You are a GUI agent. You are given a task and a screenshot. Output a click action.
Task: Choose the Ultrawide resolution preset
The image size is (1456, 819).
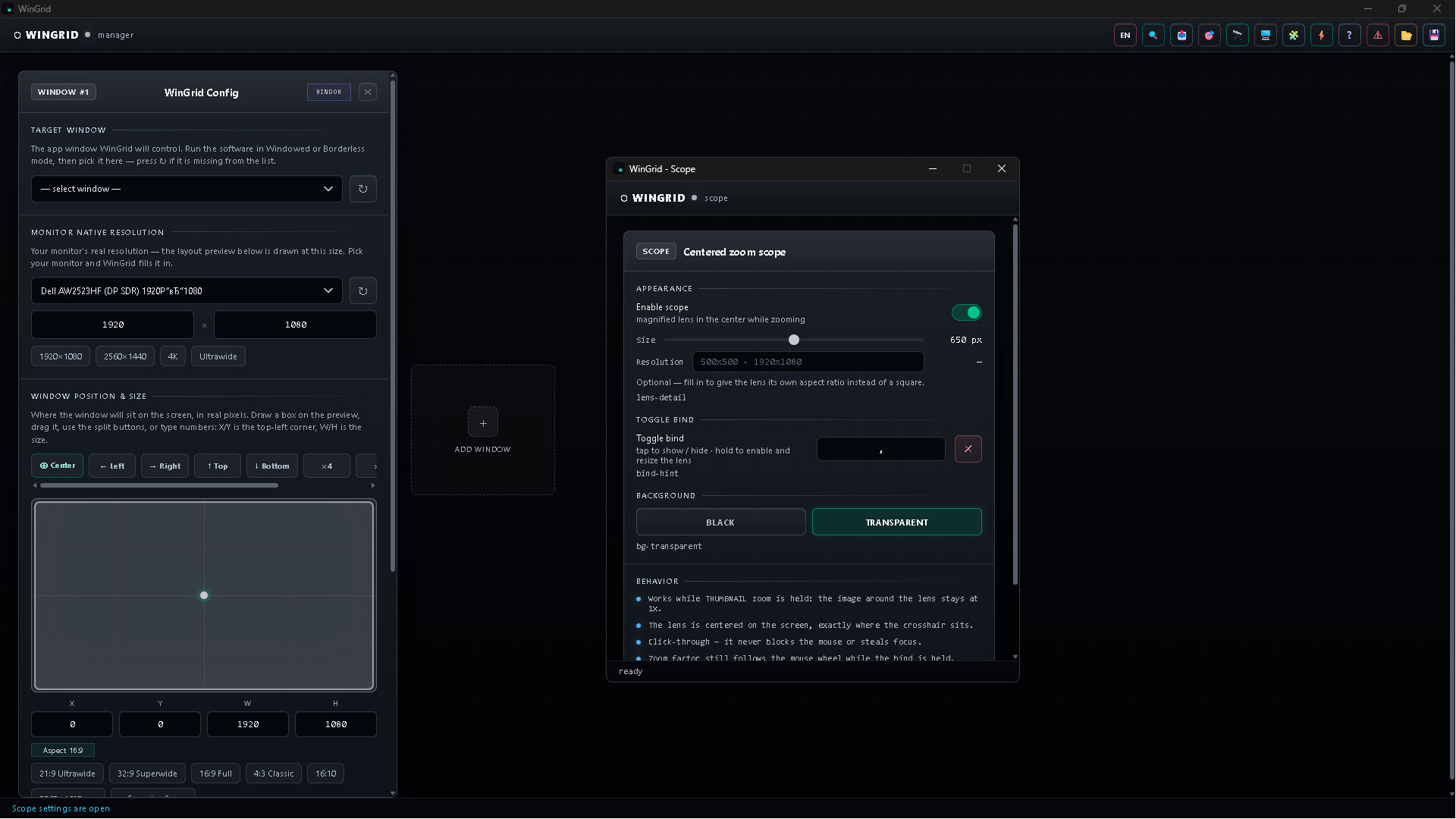pos(218,356)
